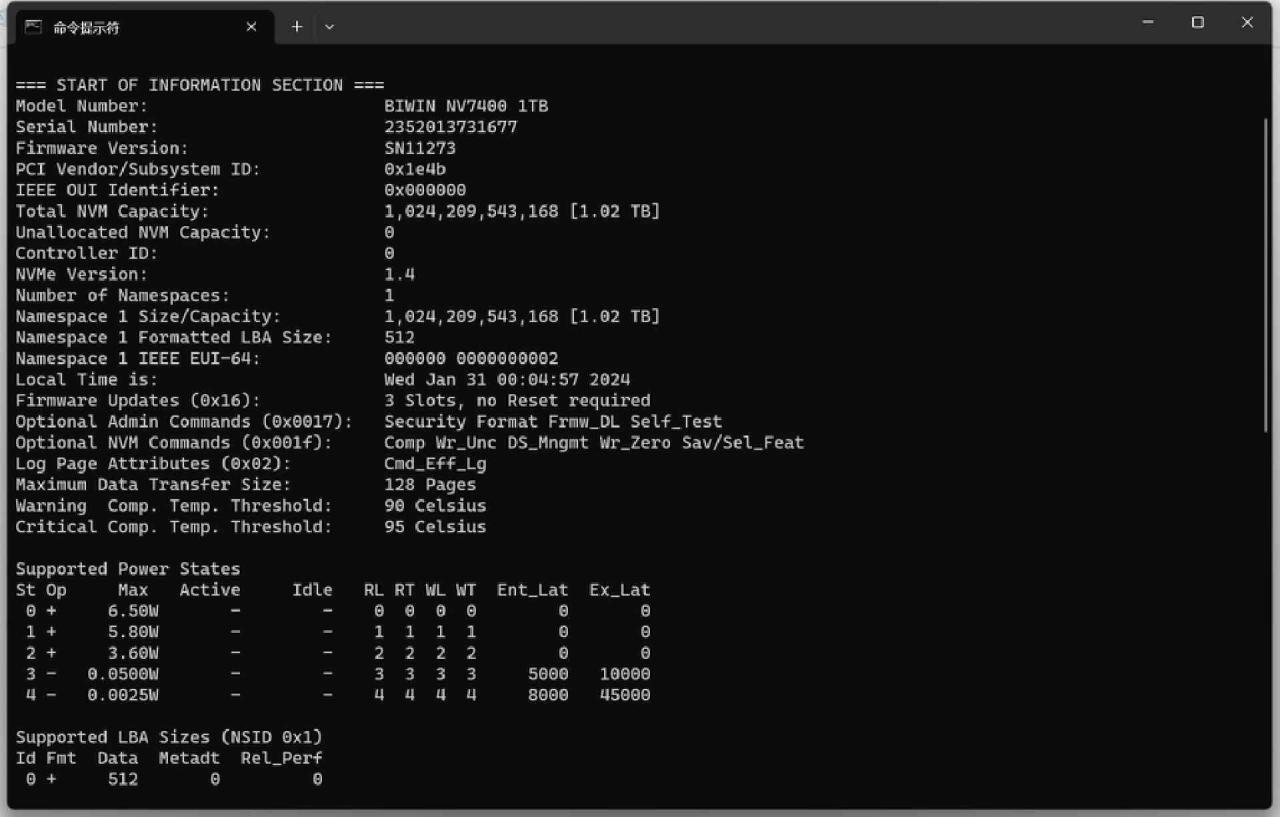Click the "IEEE OUI Identifier:" label

[x=118, y=190]
